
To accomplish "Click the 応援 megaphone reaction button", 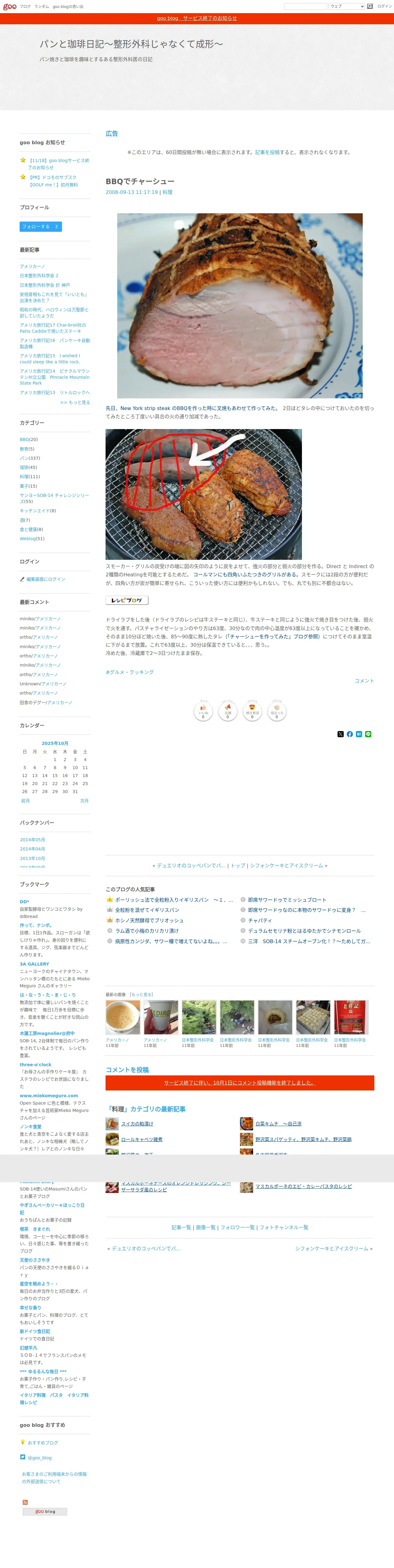I will pos(228,711).
